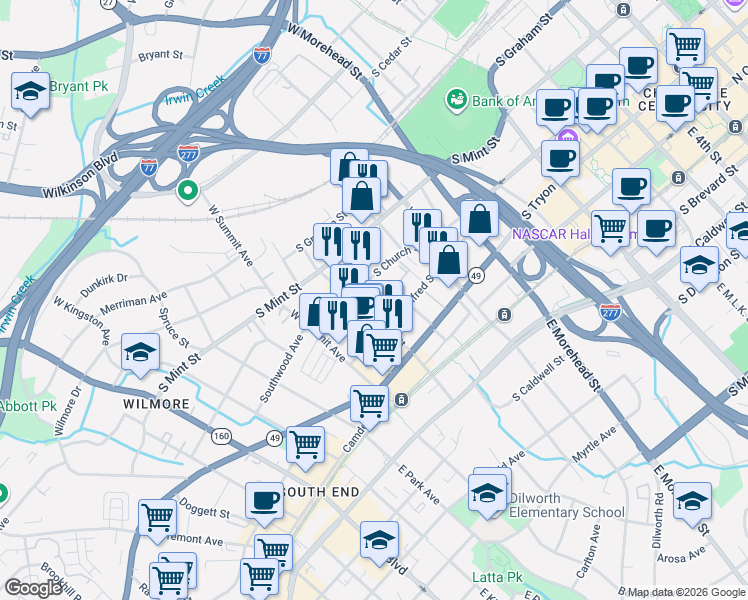
Task: Open the coffee cup marker near S Brevard St
Action: point(656,230)
